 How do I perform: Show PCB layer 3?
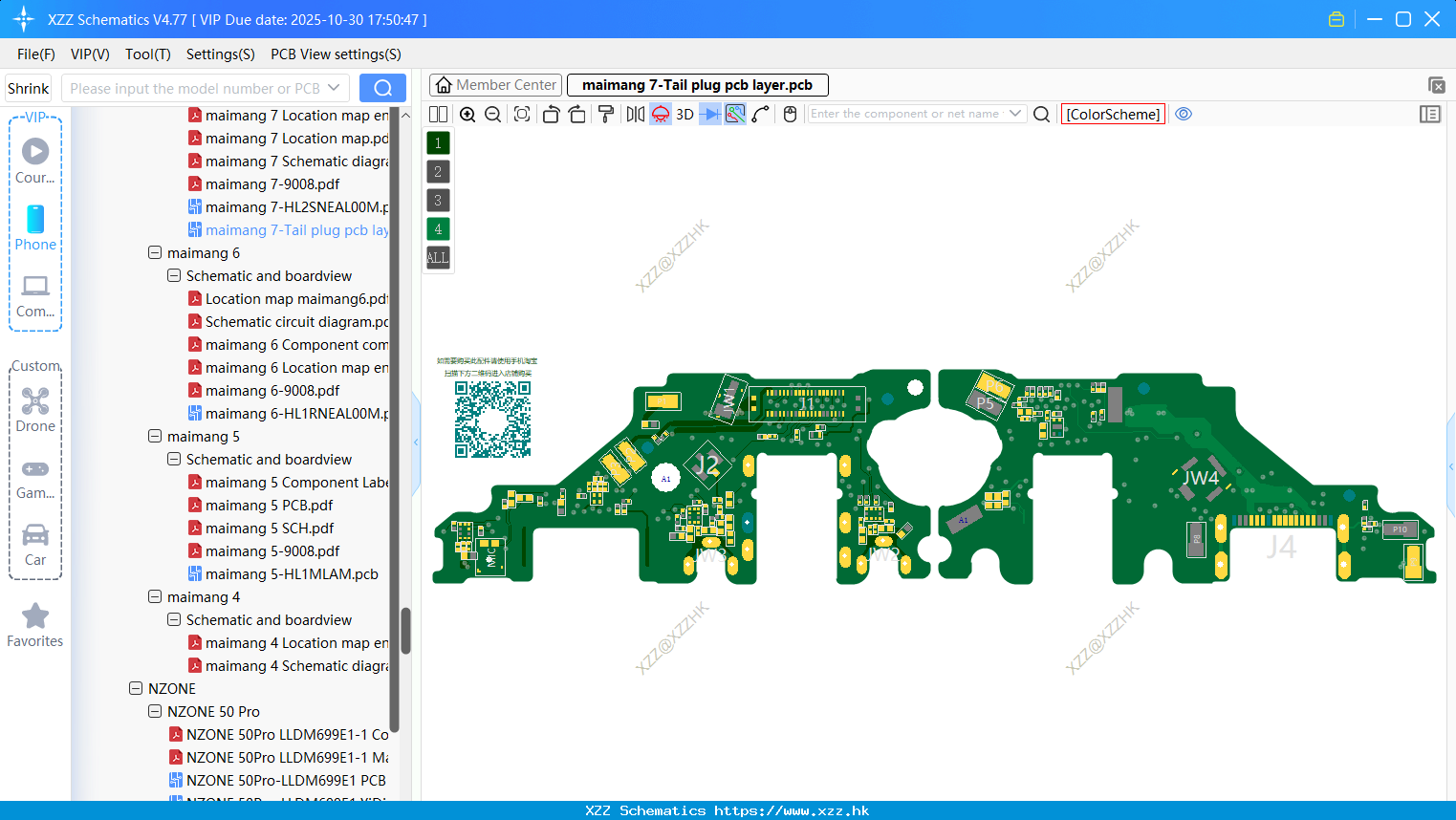[438, 201]
